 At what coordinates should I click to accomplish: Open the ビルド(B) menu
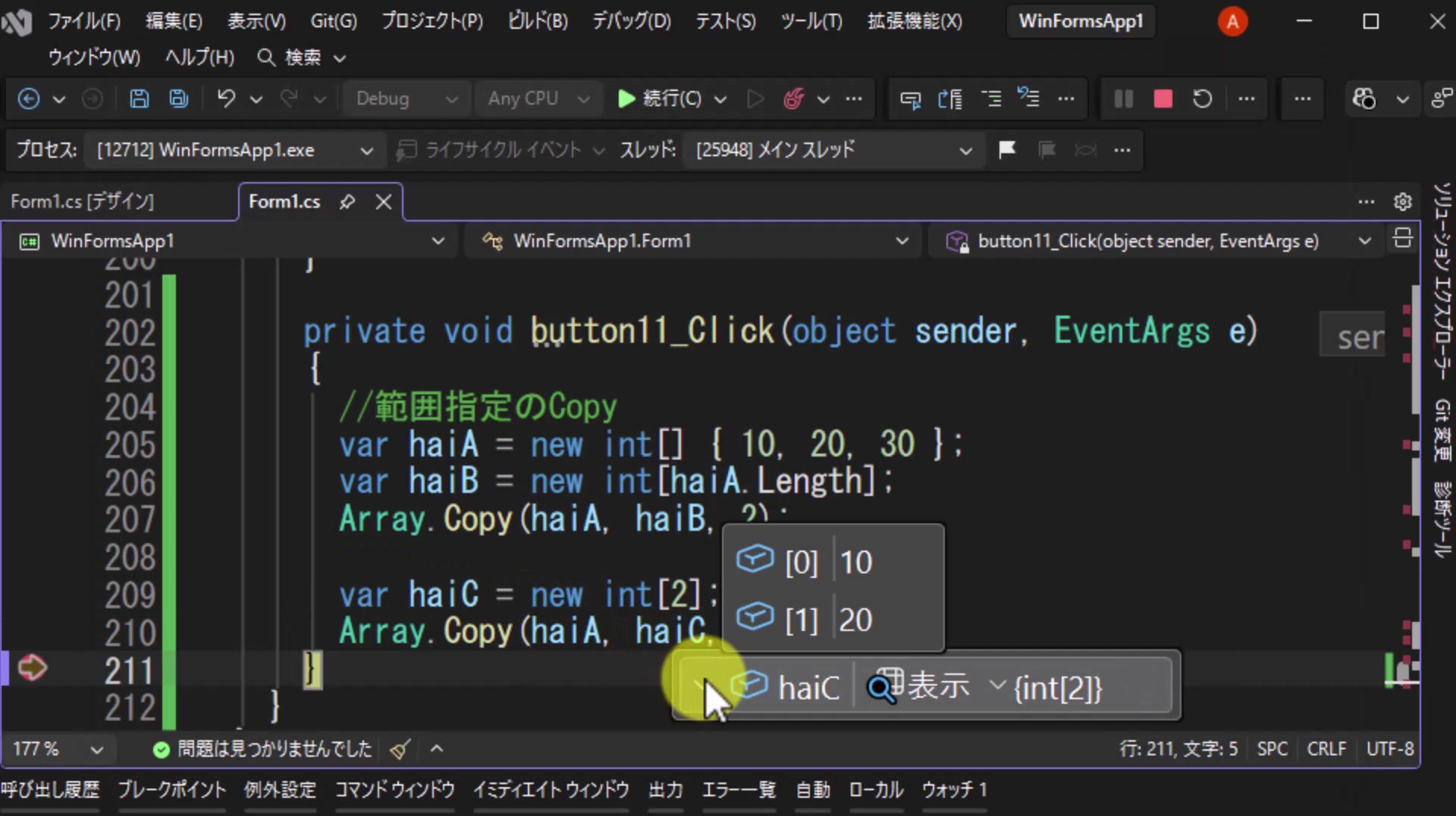coord(538,21)
